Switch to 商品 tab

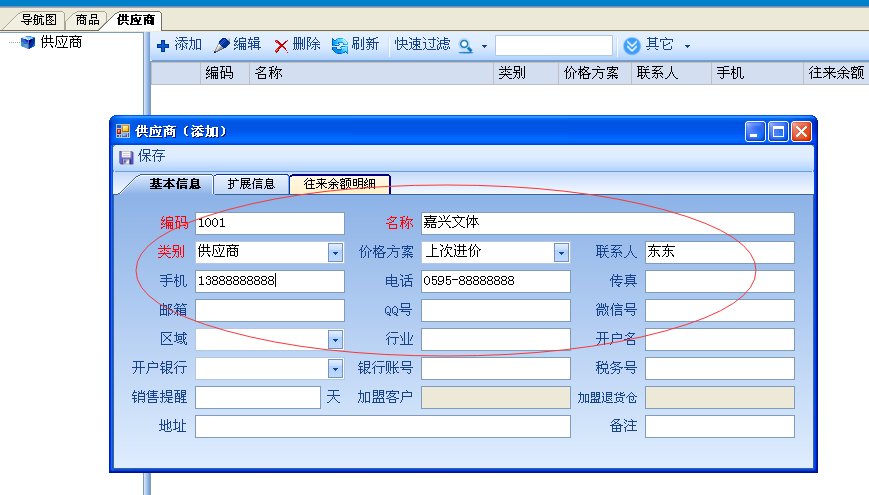tap(88, 20)
